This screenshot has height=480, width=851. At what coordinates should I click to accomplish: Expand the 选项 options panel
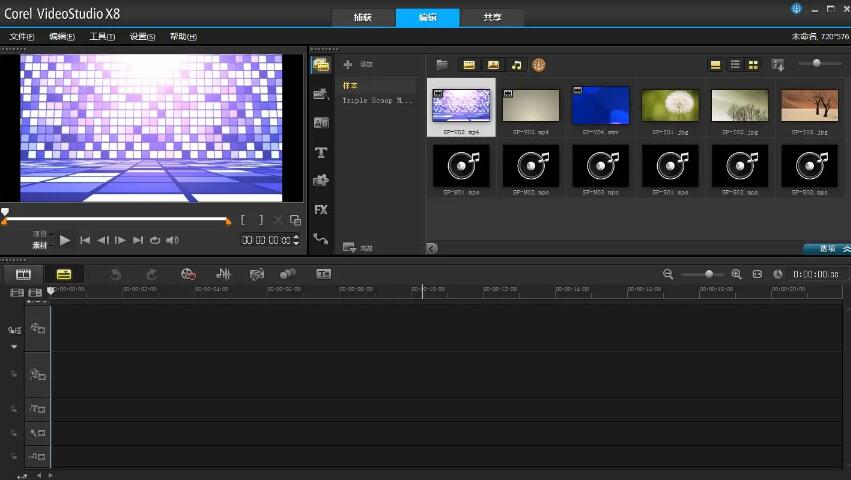[828, 248]
